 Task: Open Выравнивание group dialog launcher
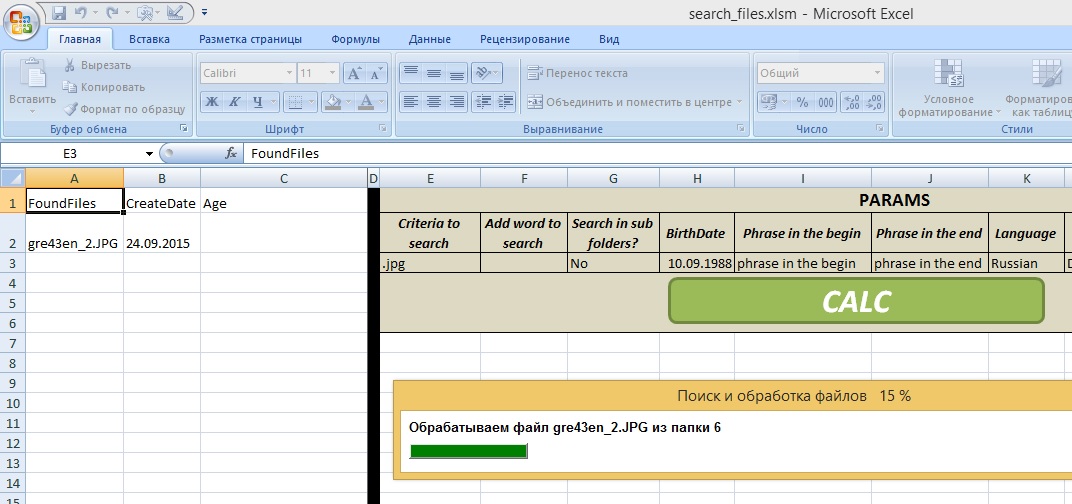[x=741, y=129]
